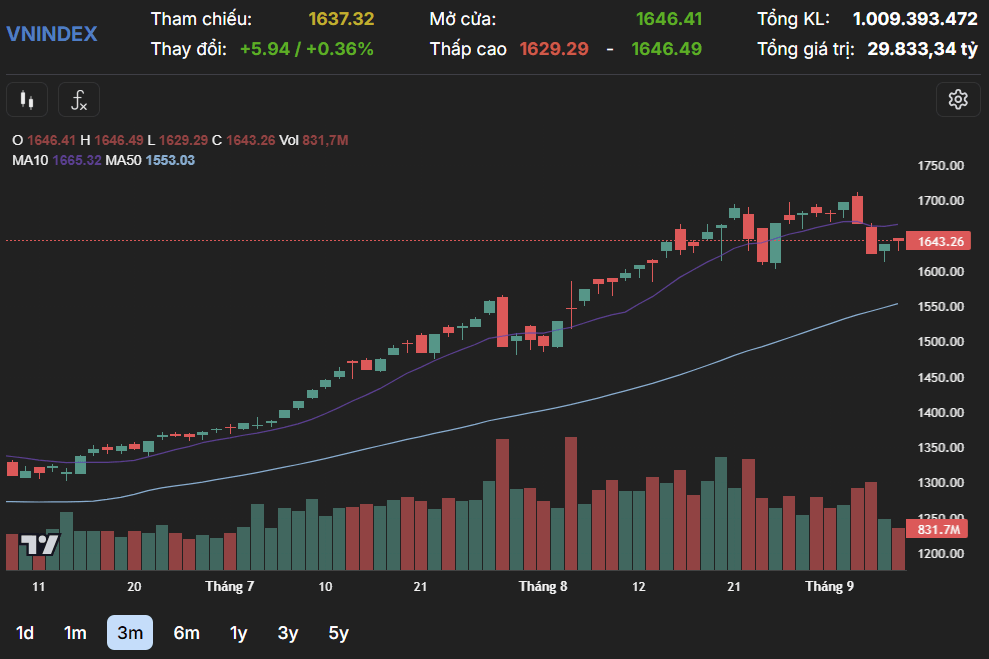Click the change value +5.94 / +0.36%
The image size is (989, 659).
coord(307,49)
